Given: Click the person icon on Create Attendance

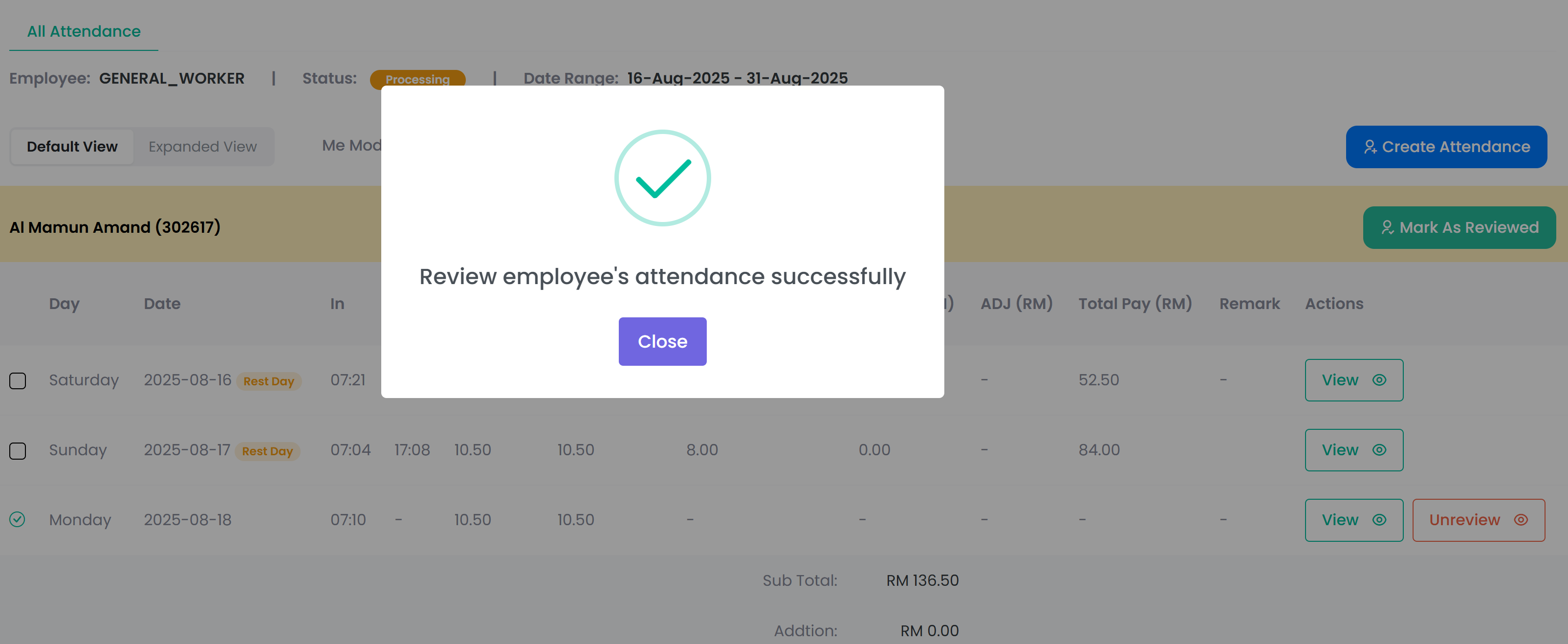Looking at the screenshot, I should 1370,147.
